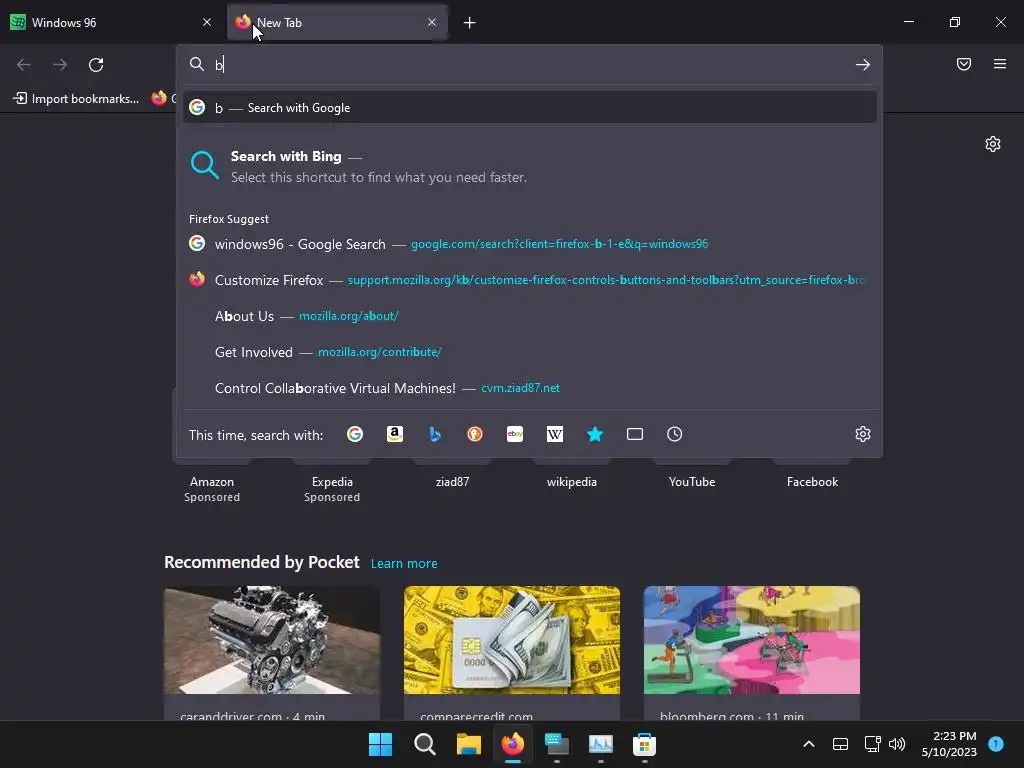Open Microsoft Store from the taskbar
This screenshot has height=768, width=1024.
[644, 744]
